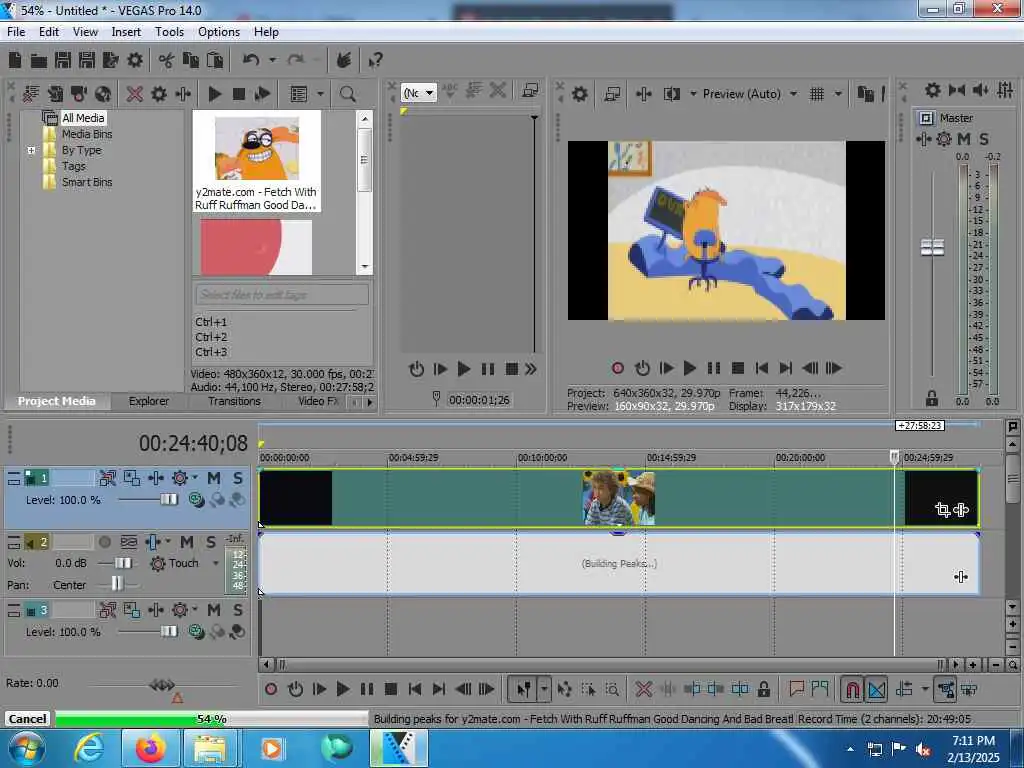Open a project with folder icon
The height and width of the screenshot is (768, 1024).
coord(39,61)
